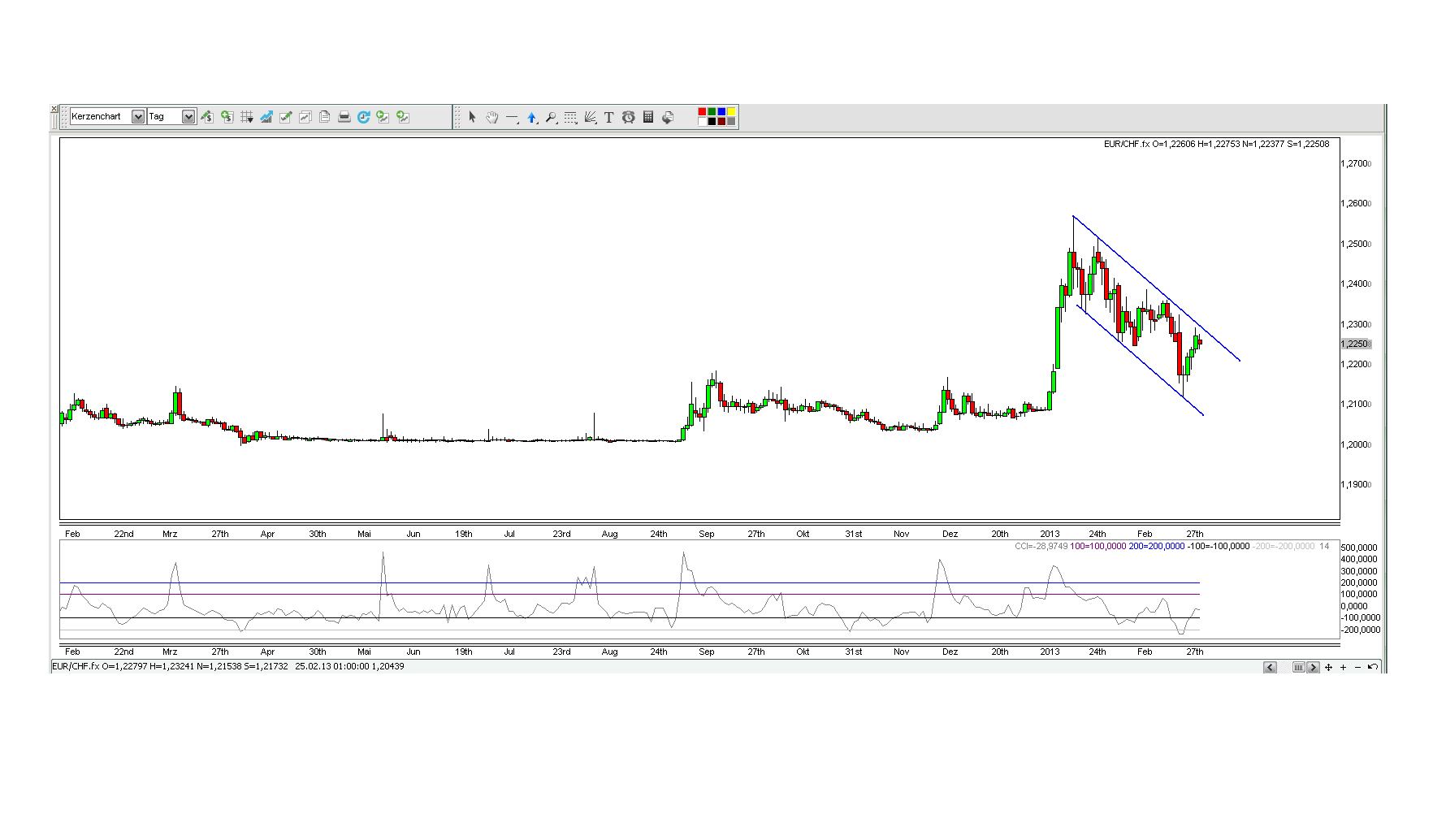Close the toolbar with the X button
Screen dimensions: 1433x840
54,109
